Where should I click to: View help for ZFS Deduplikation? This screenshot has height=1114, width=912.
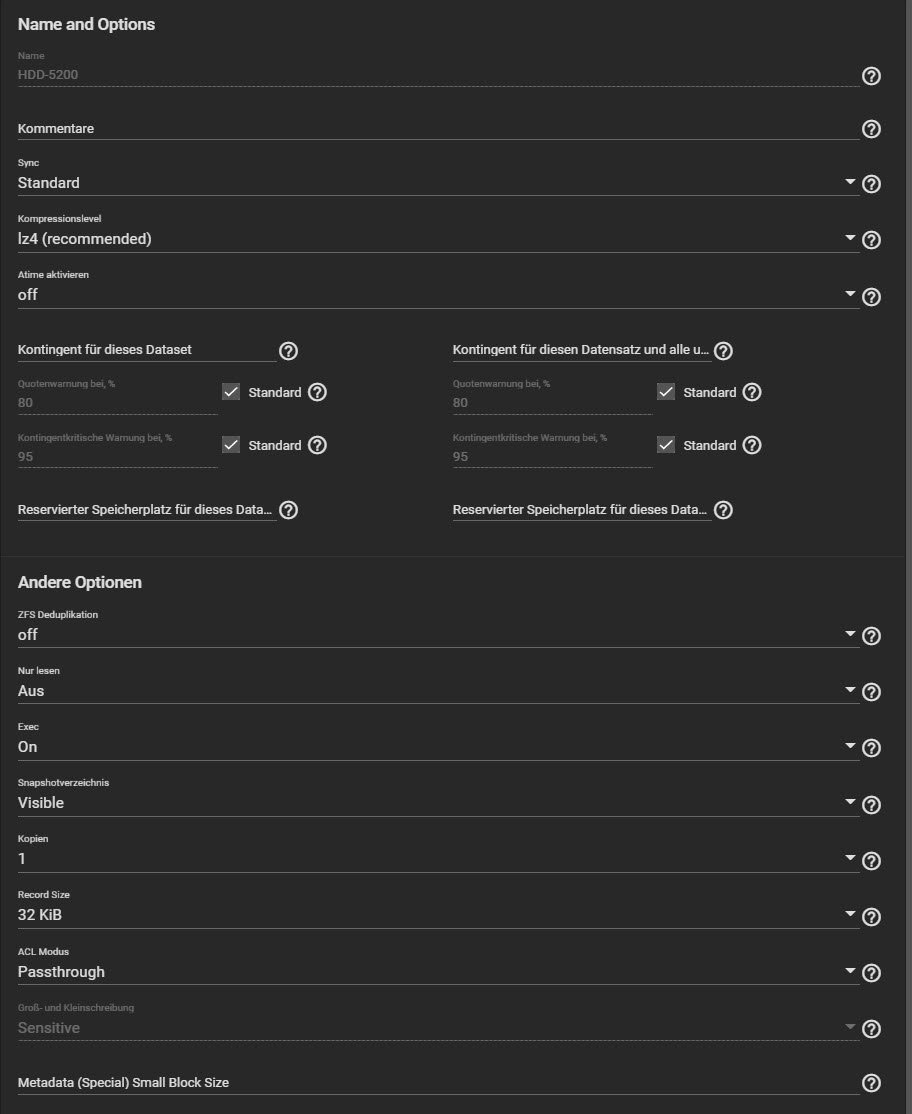[x=871, y=636]
